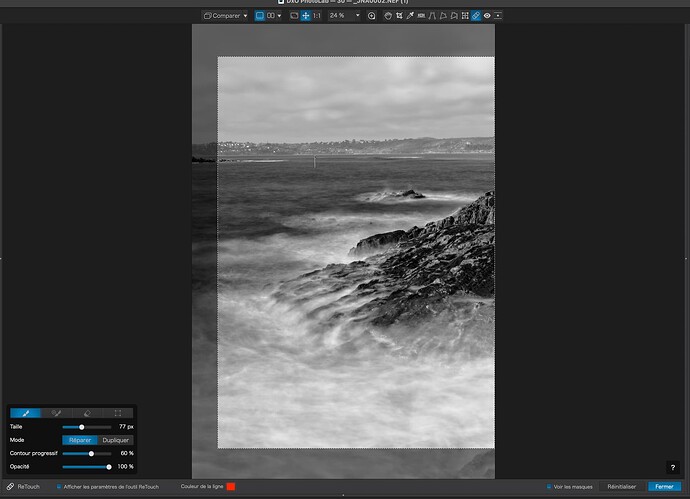This screenshot has height=499, width=690.
Task: Click the zoom magnifier plus icon
Action: (x=371, y=16)
